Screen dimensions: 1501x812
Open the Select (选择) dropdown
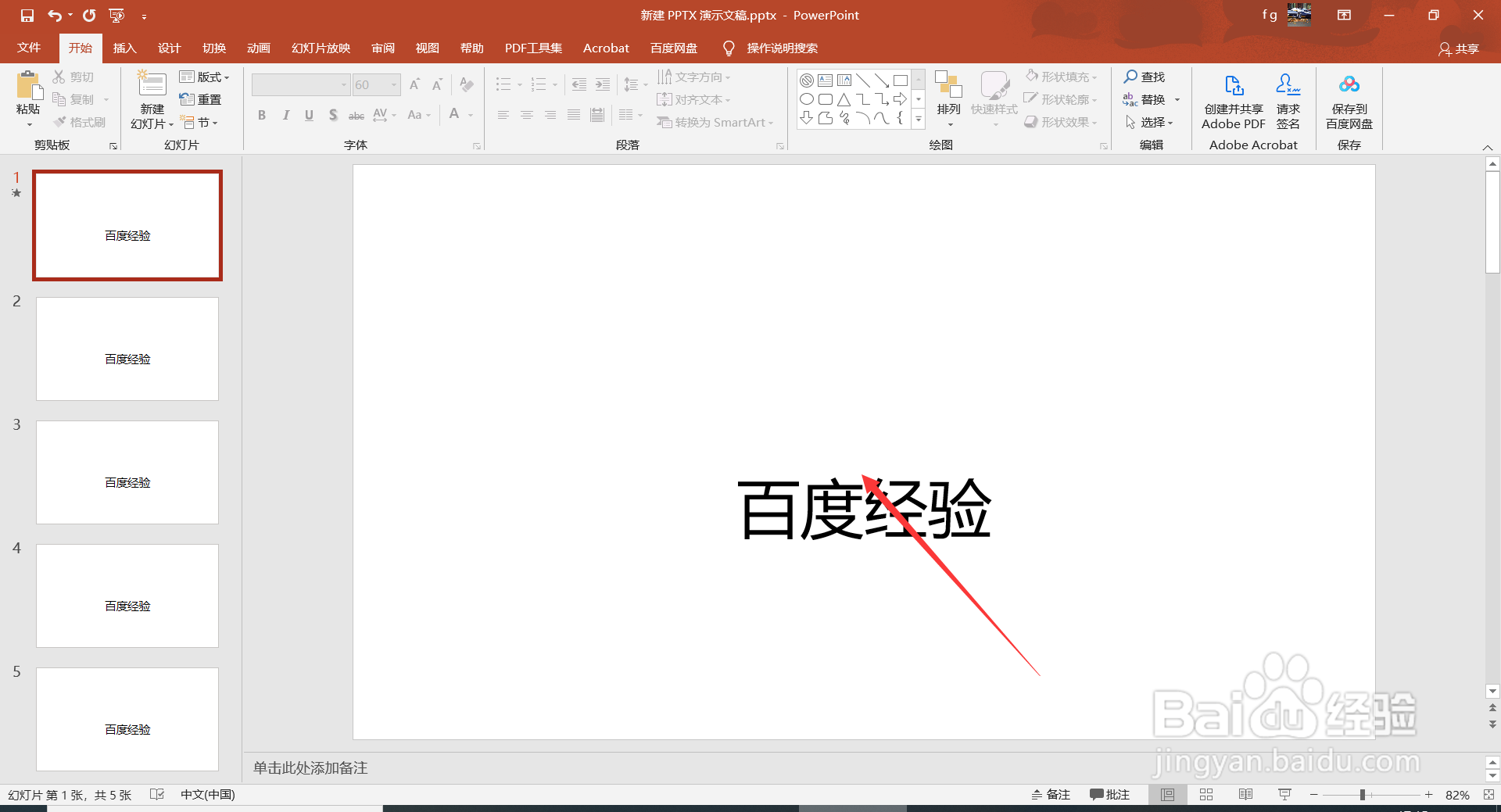pos(1149,122)
